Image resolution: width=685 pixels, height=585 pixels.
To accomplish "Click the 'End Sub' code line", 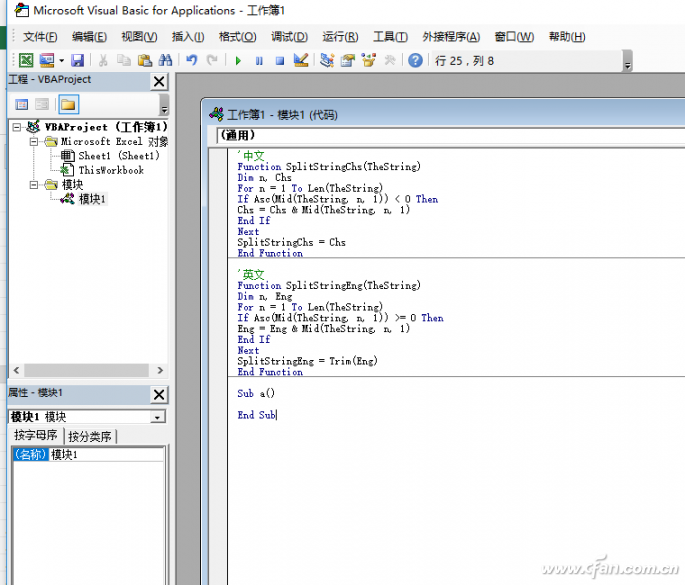I will coord(257,415).
